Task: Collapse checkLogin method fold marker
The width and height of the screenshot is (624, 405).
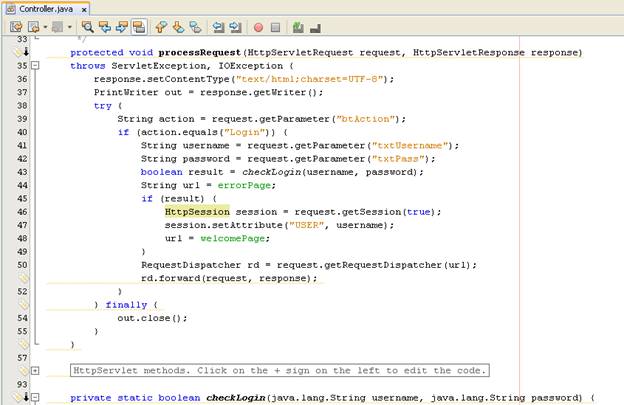Action: 35,397
